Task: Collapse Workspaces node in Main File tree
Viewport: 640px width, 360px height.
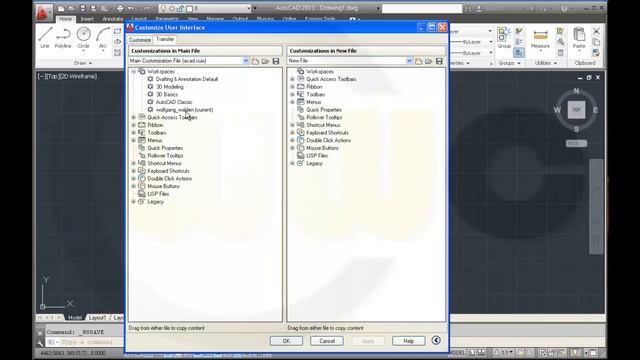Action: coord(133,71)
